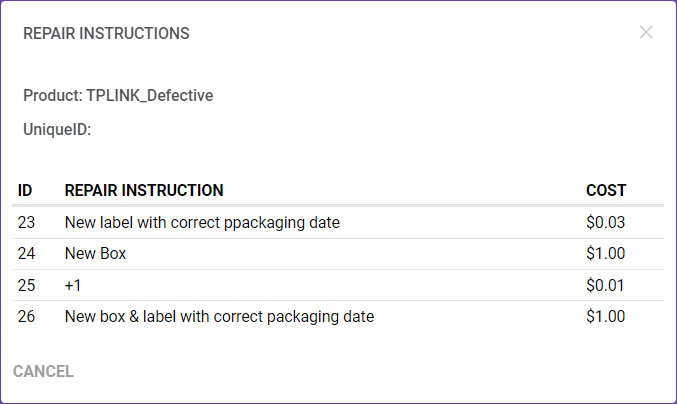
Task: Click the CANCEL button
Action: point(43,372)
